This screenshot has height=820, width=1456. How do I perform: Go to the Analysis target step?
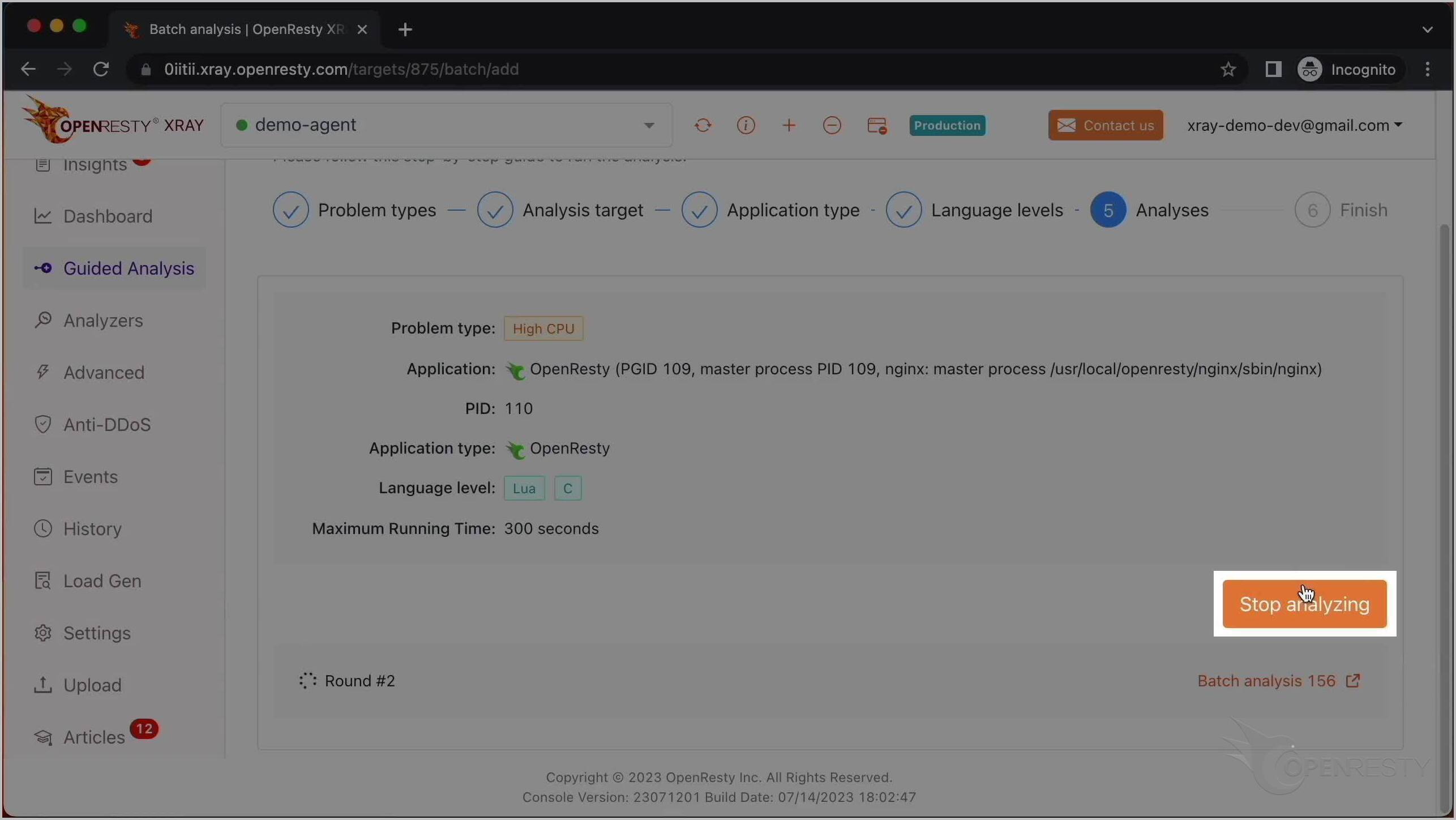coord(560,210)
